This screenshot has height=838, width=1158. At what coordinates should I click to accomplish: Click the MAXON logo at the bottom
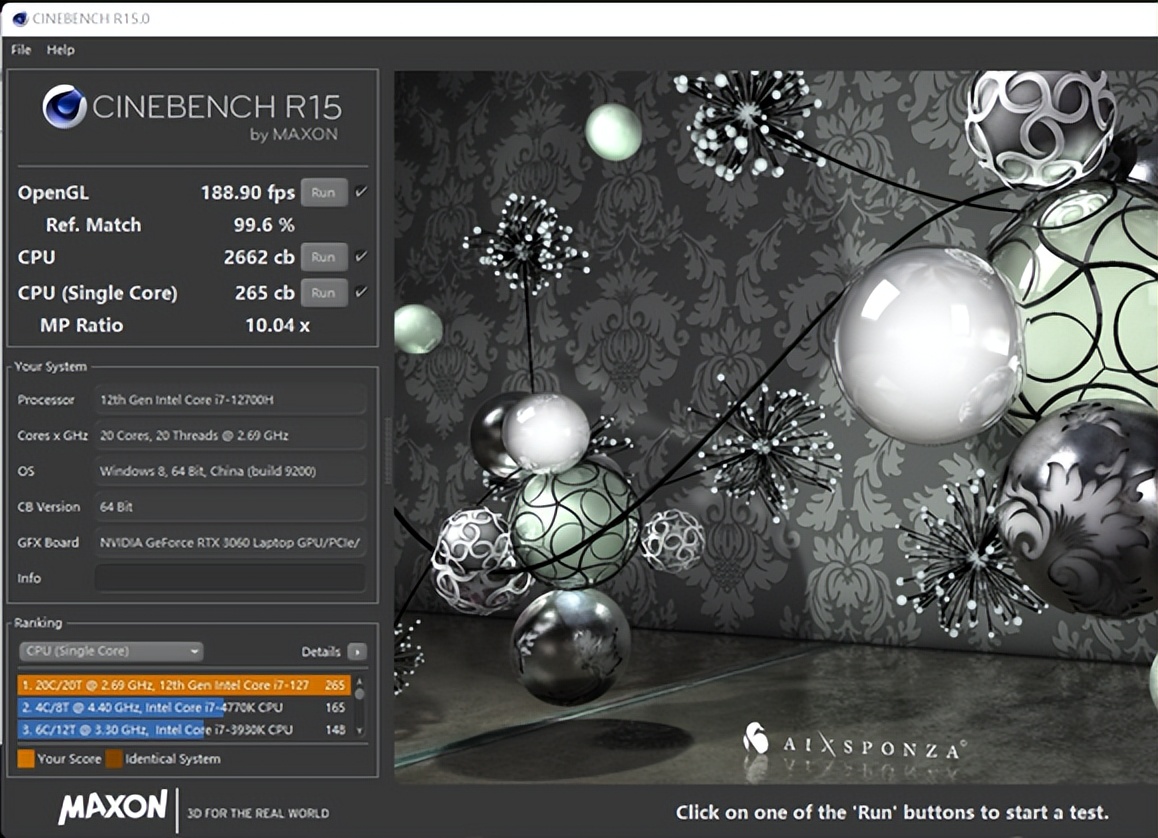click(x=112, y=808)
